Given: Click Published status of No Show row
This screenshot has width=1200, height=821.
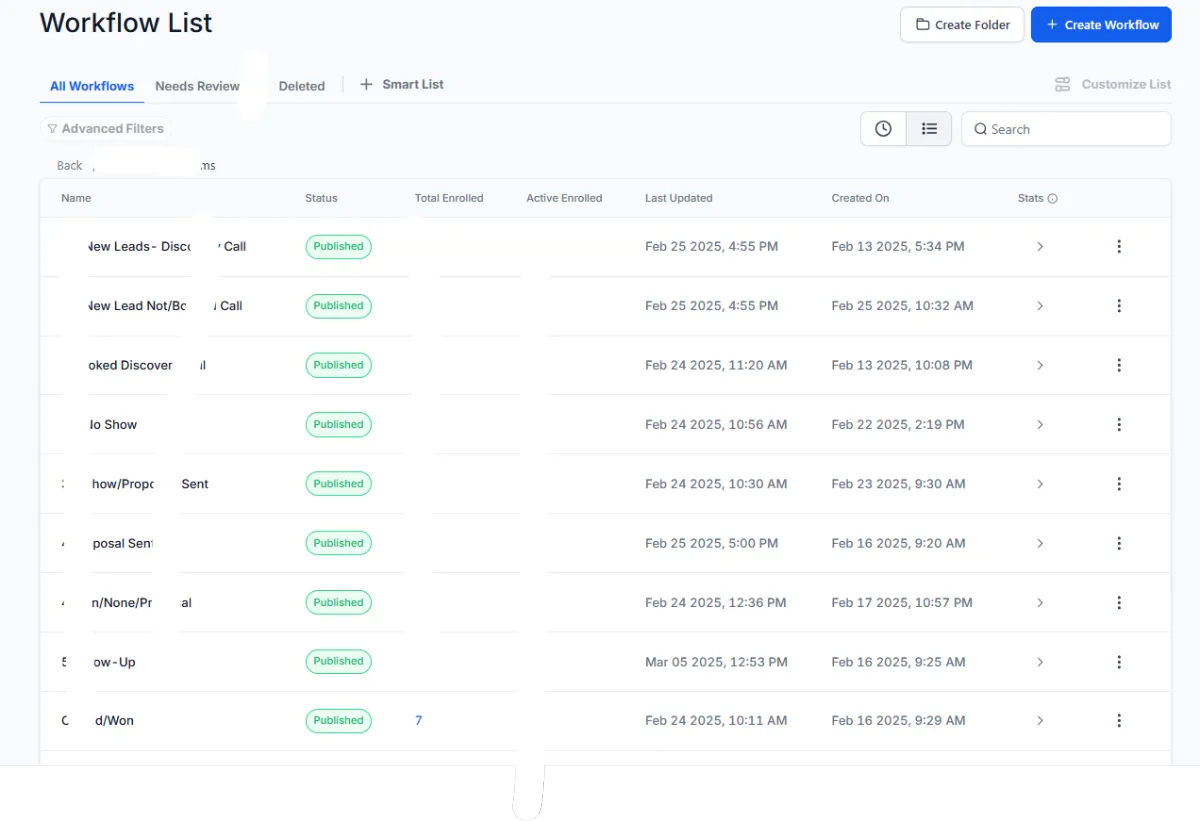Looking at the screenshot, I should click(x=338, y=424).
